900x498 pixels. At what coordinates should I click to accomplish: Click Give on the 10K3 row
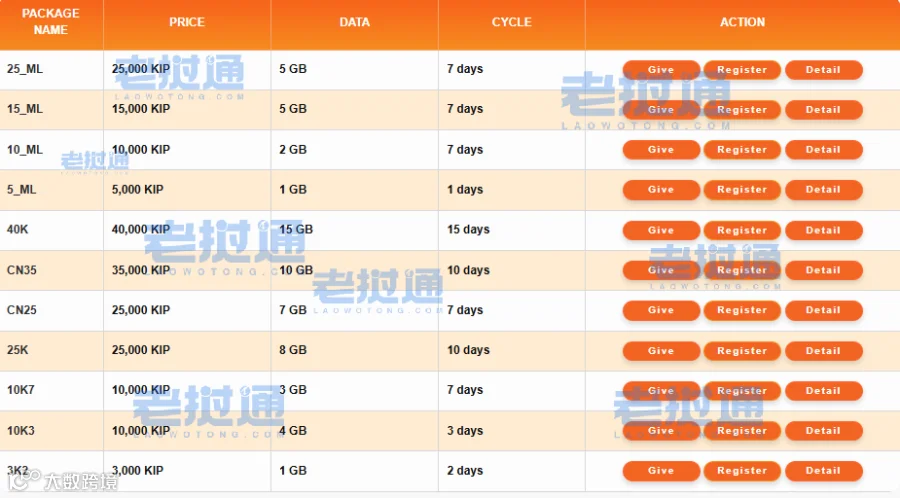click(661, 431)
